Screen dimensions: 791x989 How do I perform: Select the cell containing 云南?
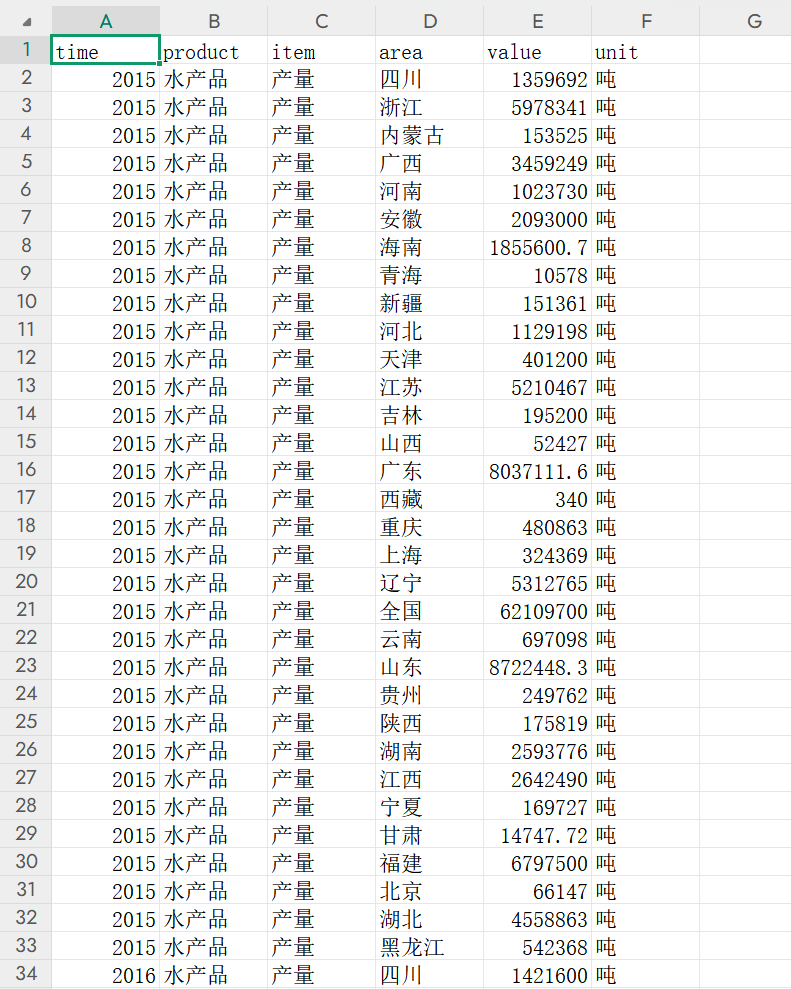tap(430, 638)
